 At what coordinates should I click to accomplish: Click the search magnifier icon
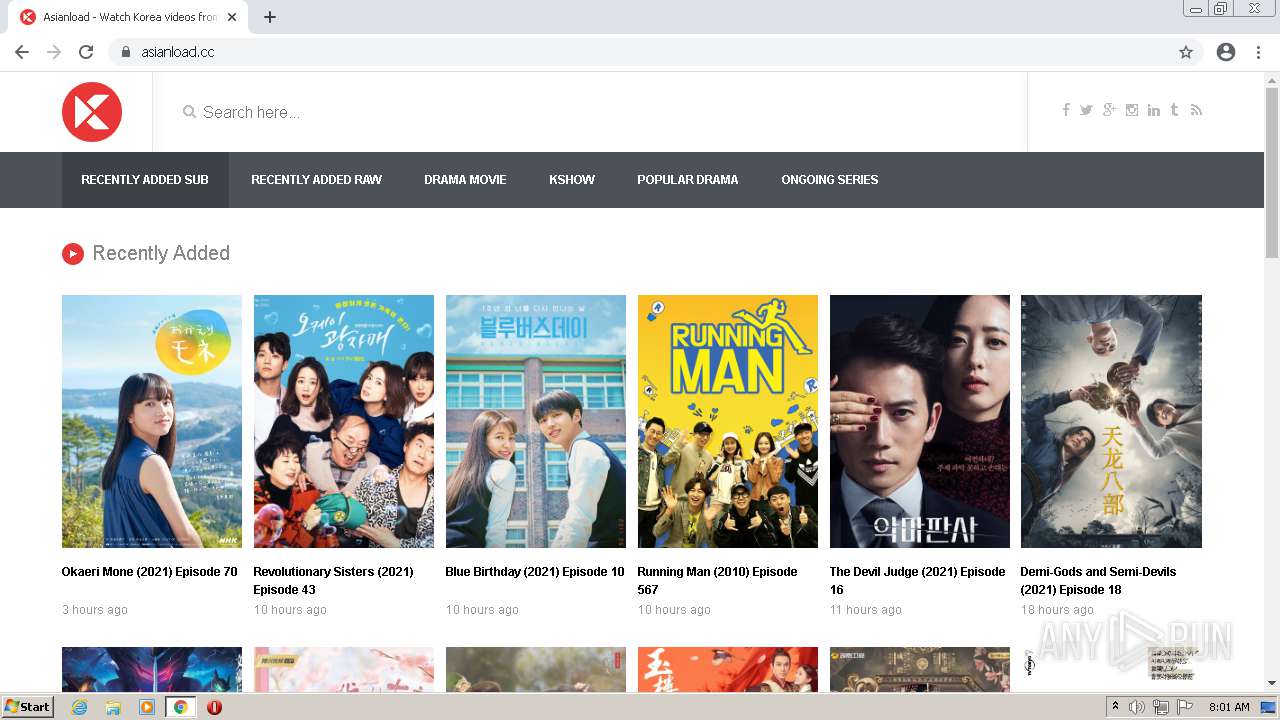(x=189, y=112)
